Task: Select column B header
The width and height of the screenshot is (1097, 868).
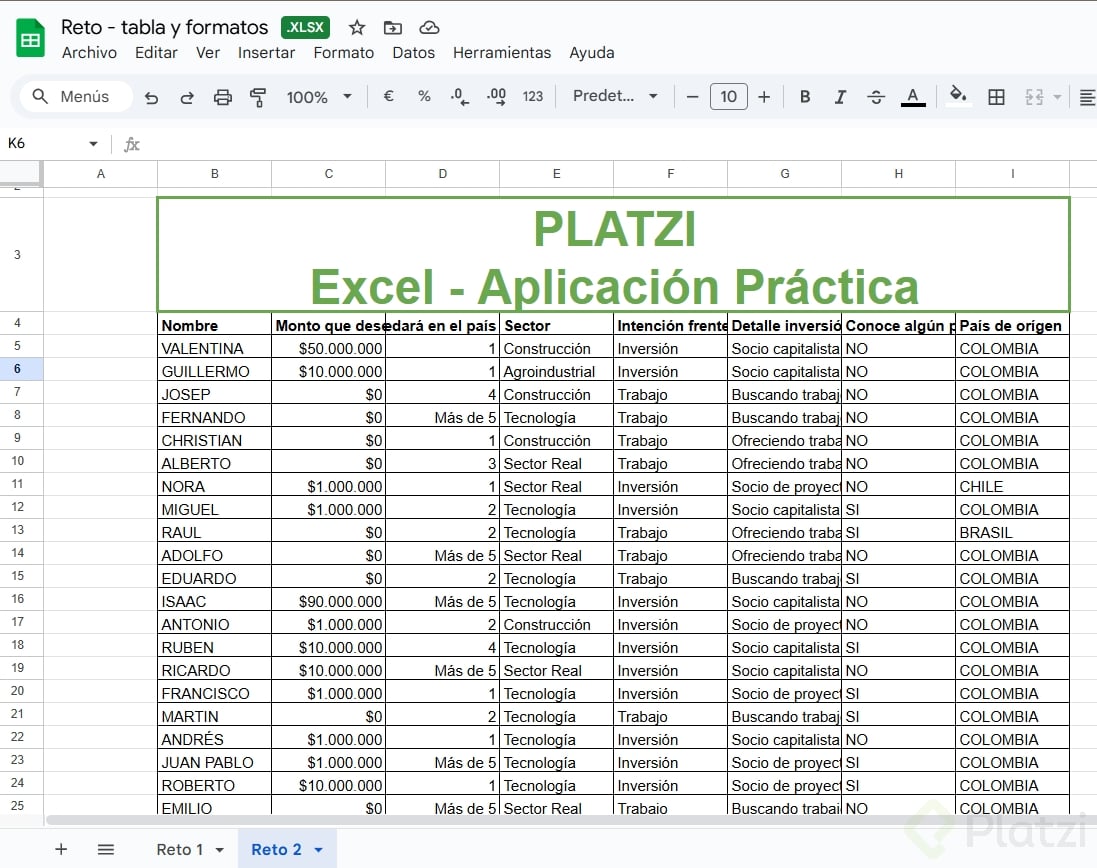Action: coord(214,173)
